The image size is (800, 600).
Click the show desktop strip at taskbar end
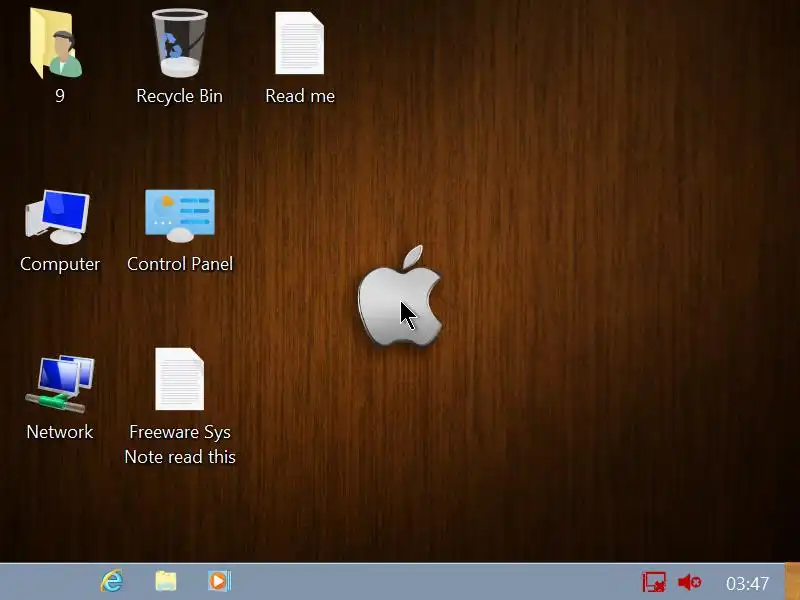[792, 581]
